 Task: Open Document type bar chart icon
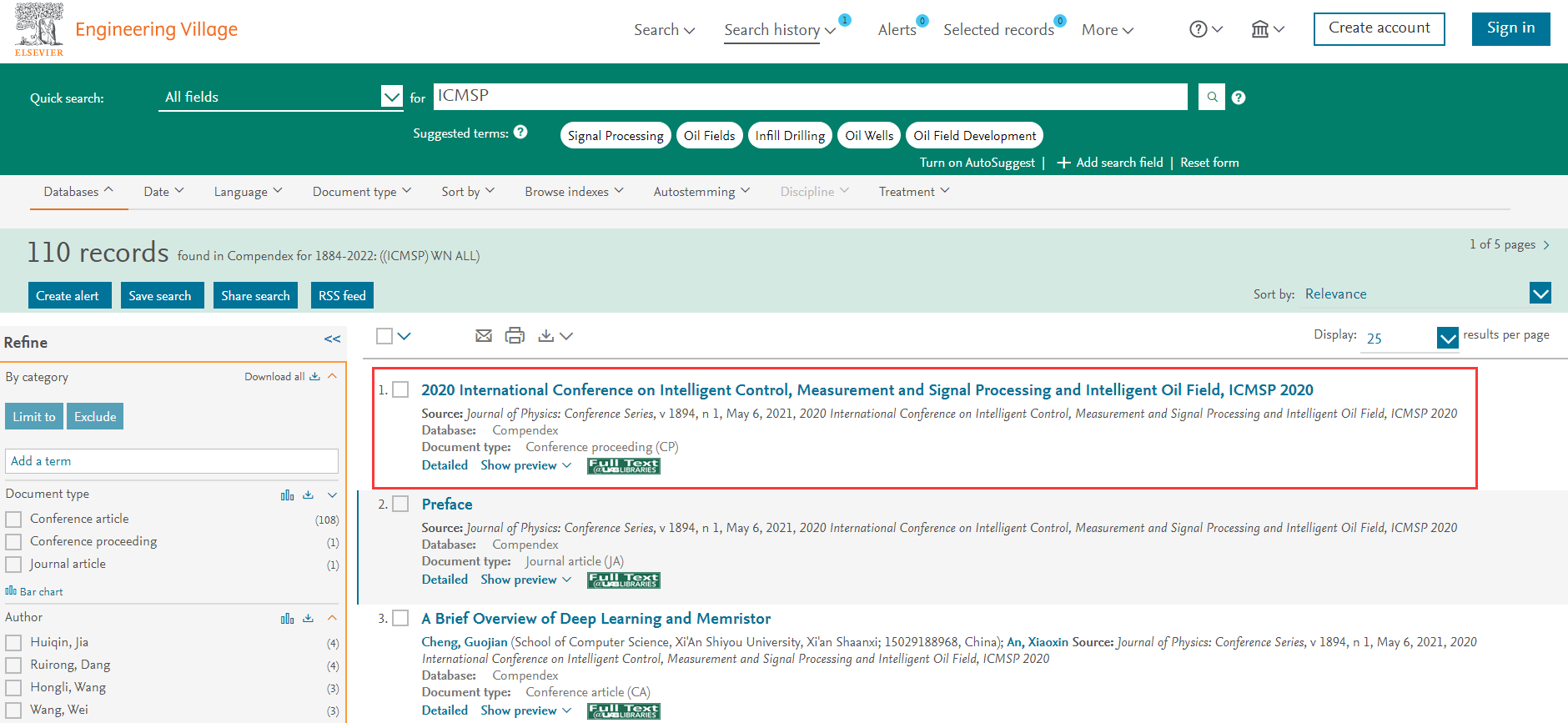288,495
